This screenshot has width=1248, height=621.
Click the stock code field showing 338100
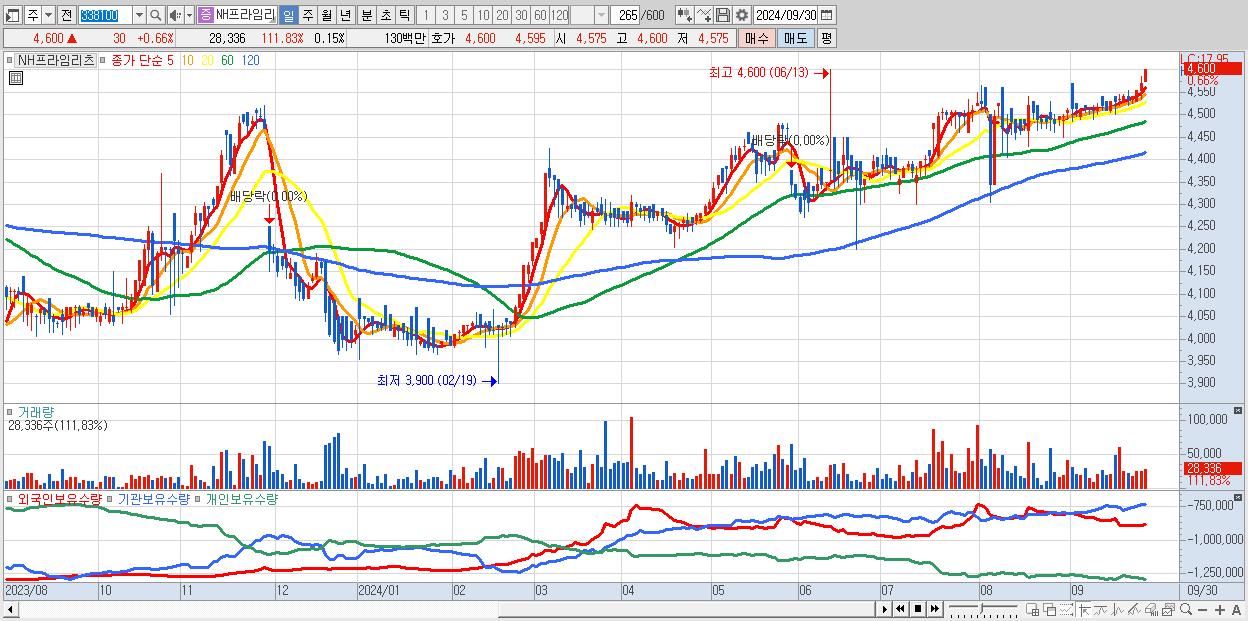tap(104, 15)
